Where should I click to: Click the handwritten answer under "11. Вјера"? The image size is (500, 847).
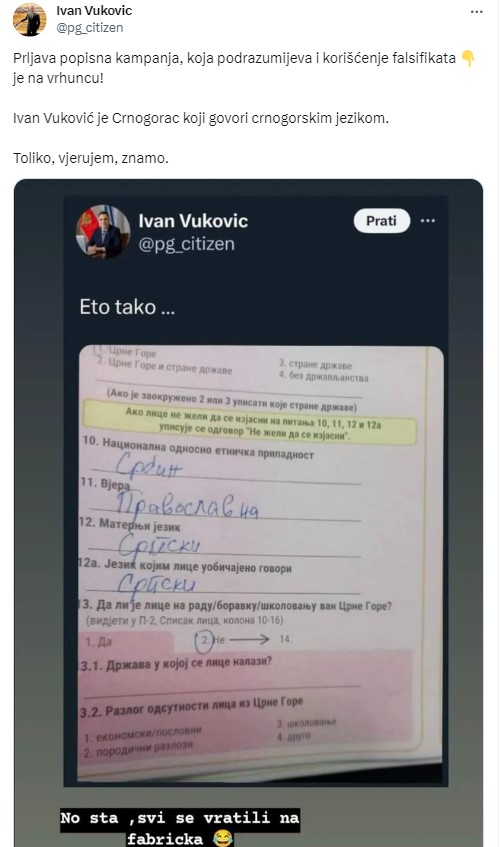pos(187,506)
